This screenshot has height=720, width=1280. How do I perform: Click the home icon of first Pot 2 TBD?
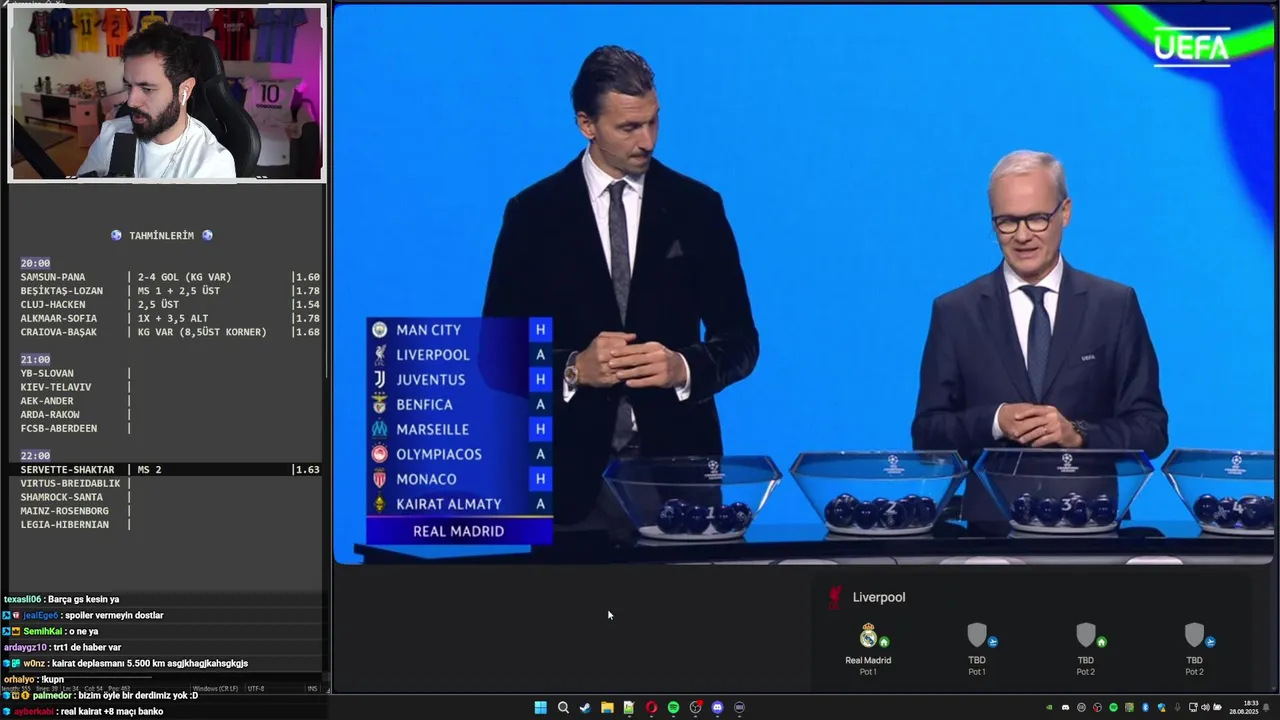[1101, 641]
